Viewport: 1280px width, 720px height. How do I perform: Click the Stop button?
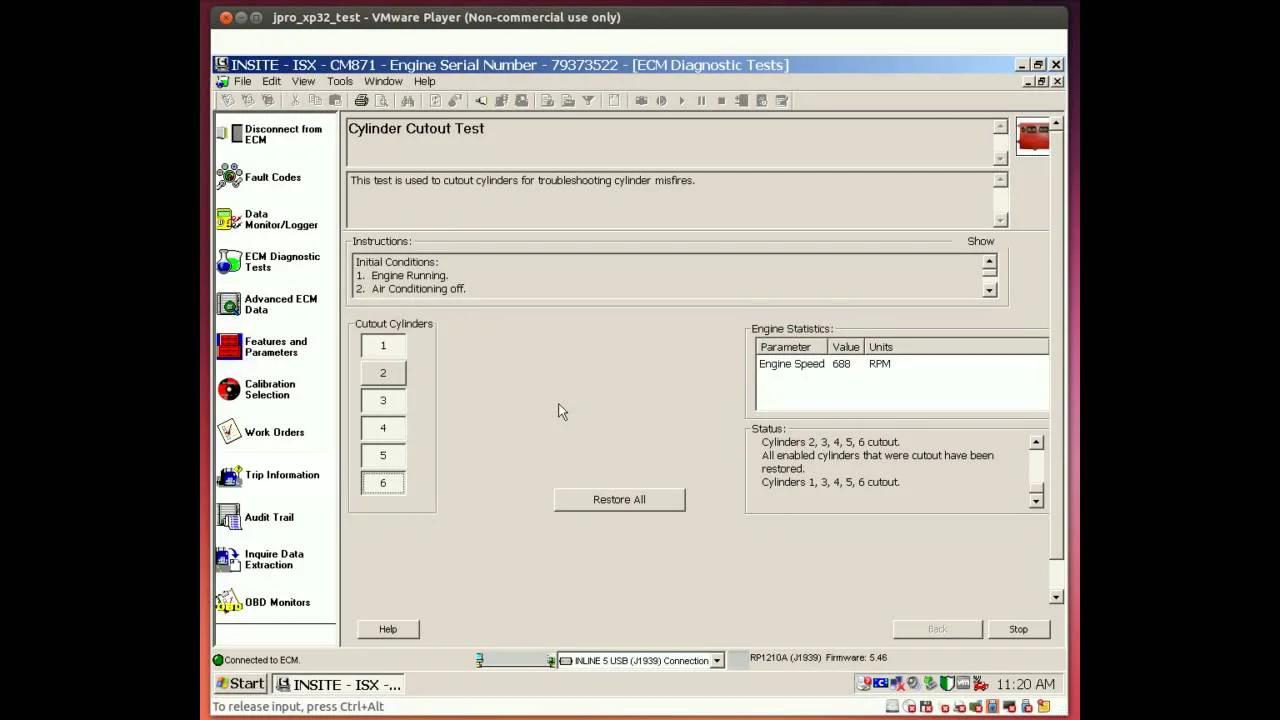click(x=1018, y=629)
